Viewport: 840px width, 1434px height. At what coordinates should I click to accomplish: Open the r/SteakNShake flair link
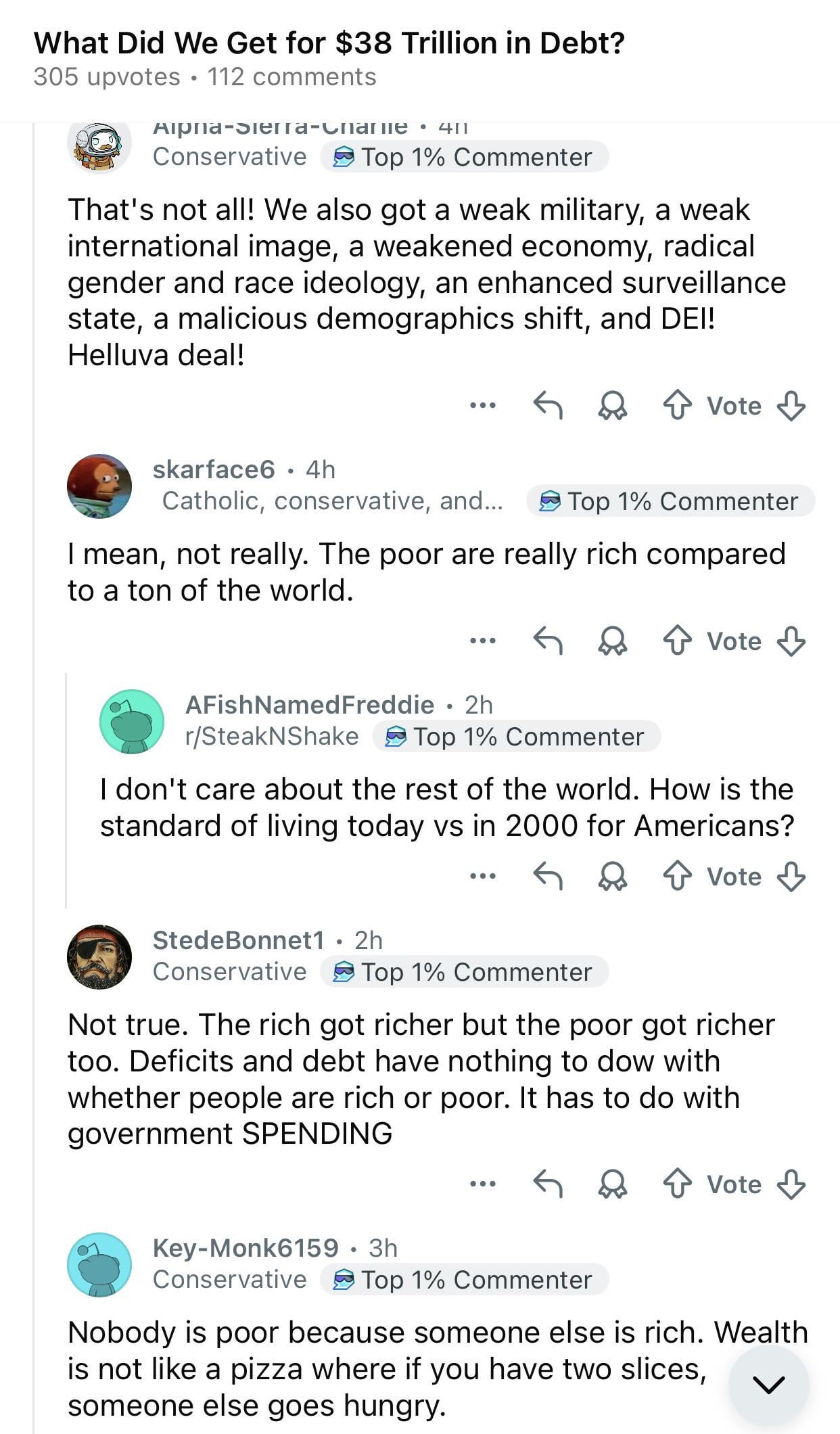click(272, 736)
